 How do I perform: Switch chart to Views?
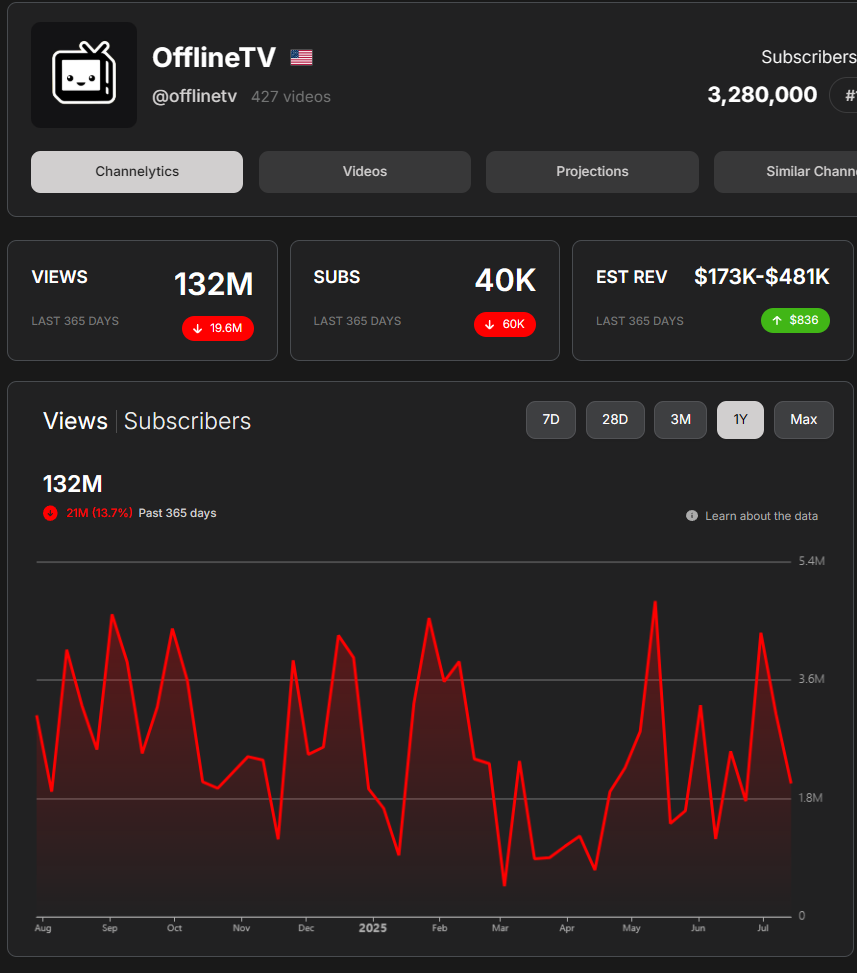click(75, 421)
